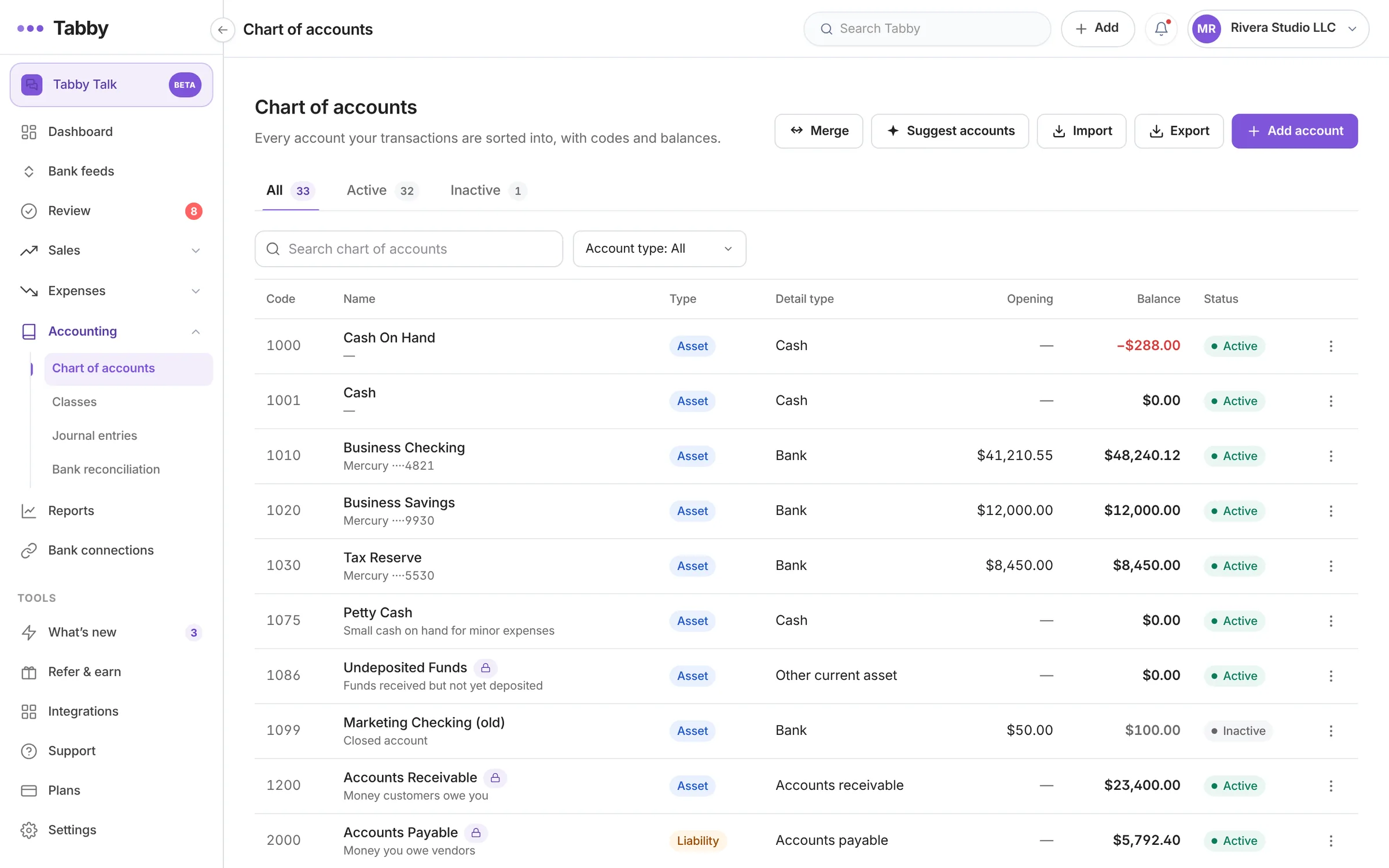Click Add account button

(x=1294, y=131)
